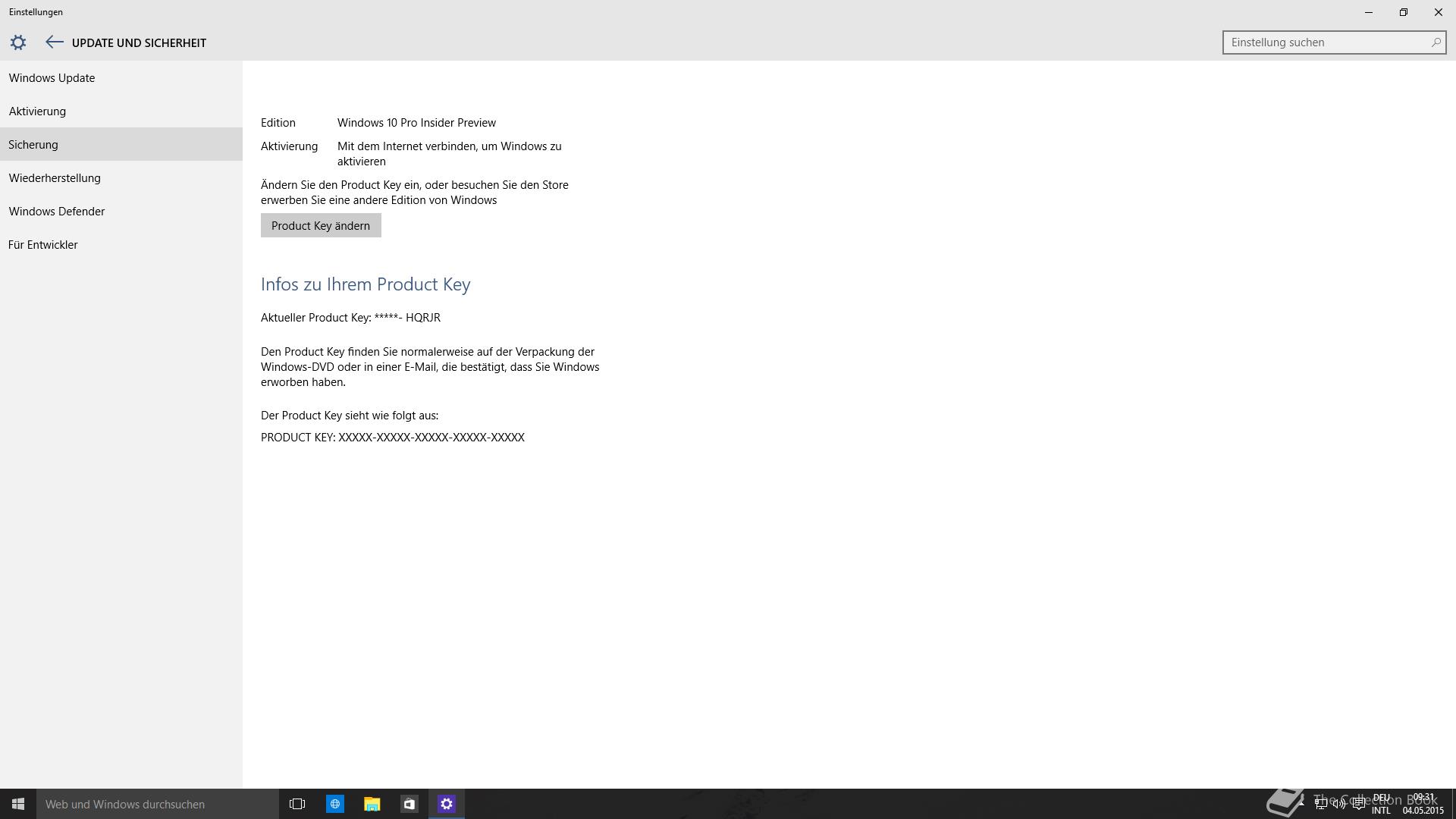Viewport: 1456px width, 819px height.
Task: Open the volume speaker tray icon
Action: pos(1339,804)
